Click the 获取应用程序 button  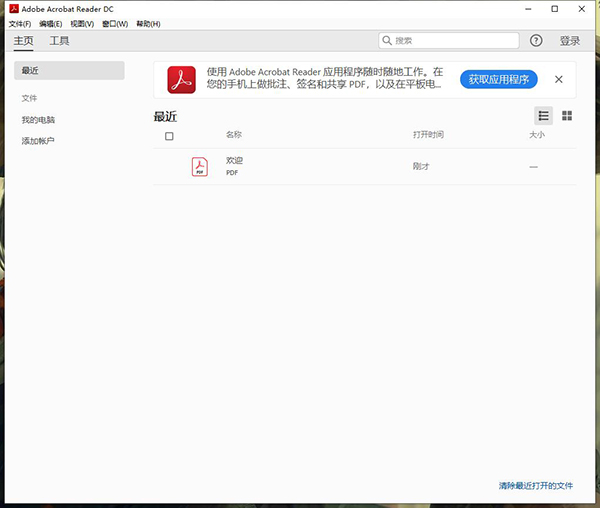click(x=499, y=79)
